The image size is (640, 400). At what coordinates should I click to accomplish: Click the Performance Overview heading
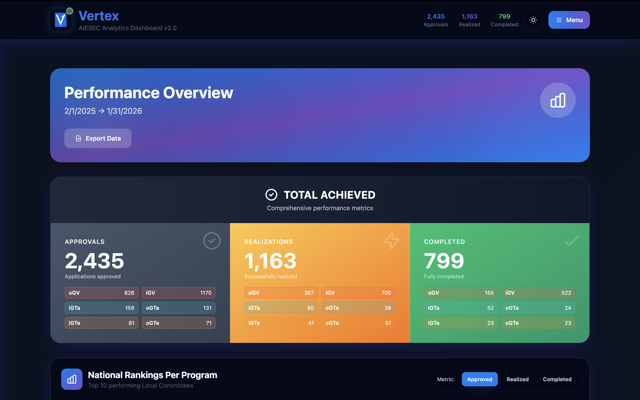[149, 93]
